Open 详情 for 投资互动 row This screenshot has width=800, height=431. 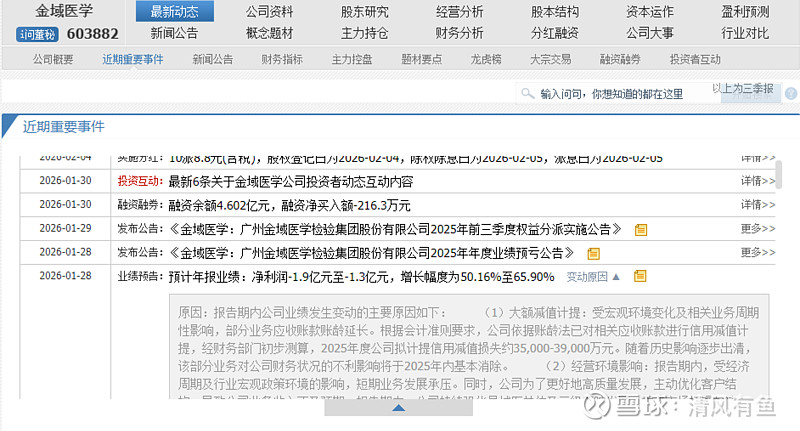(x=758, y=181)
